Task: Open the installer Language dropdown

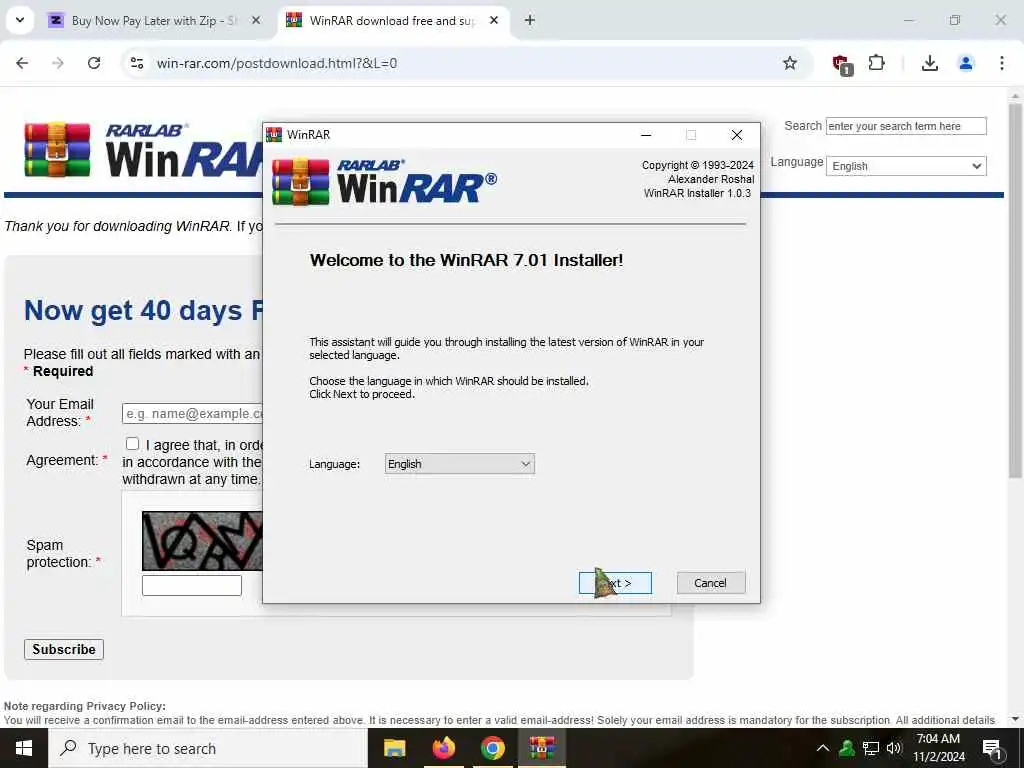Action: coord(459,464)
